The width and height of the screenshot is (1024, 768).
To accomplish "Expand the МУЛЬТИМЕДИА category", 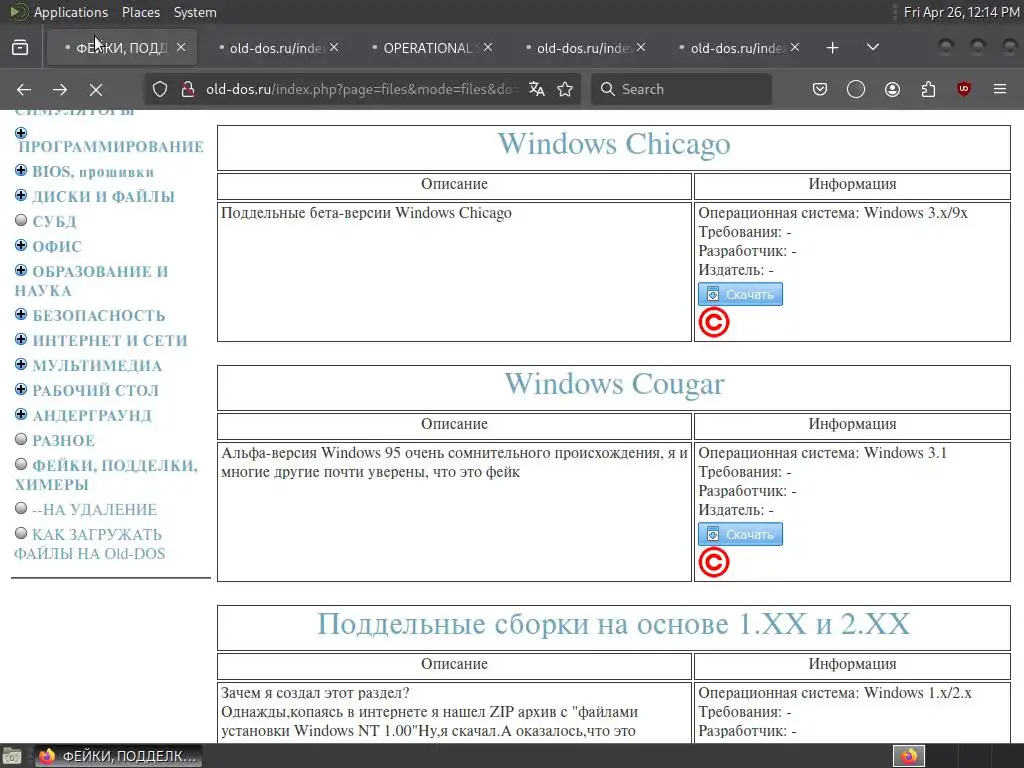I will [21, 364].
